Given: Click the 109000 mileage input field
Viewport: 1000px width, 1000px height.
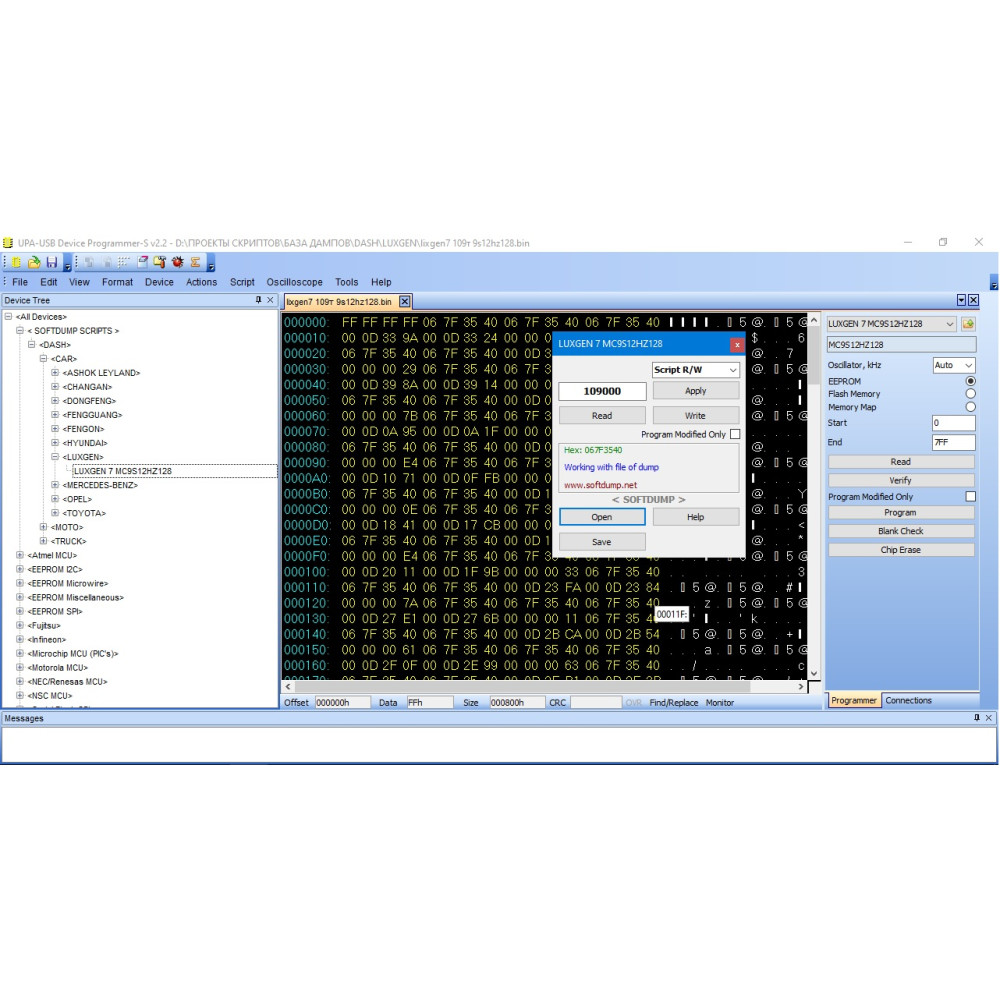Looking at the screenshot, I should 602,391.
